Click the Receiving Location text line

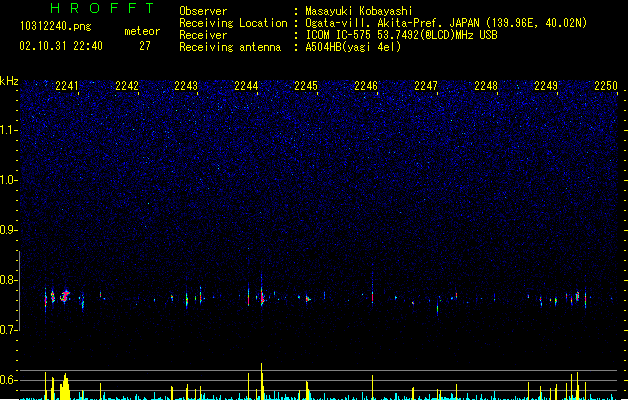coord(383,23)
